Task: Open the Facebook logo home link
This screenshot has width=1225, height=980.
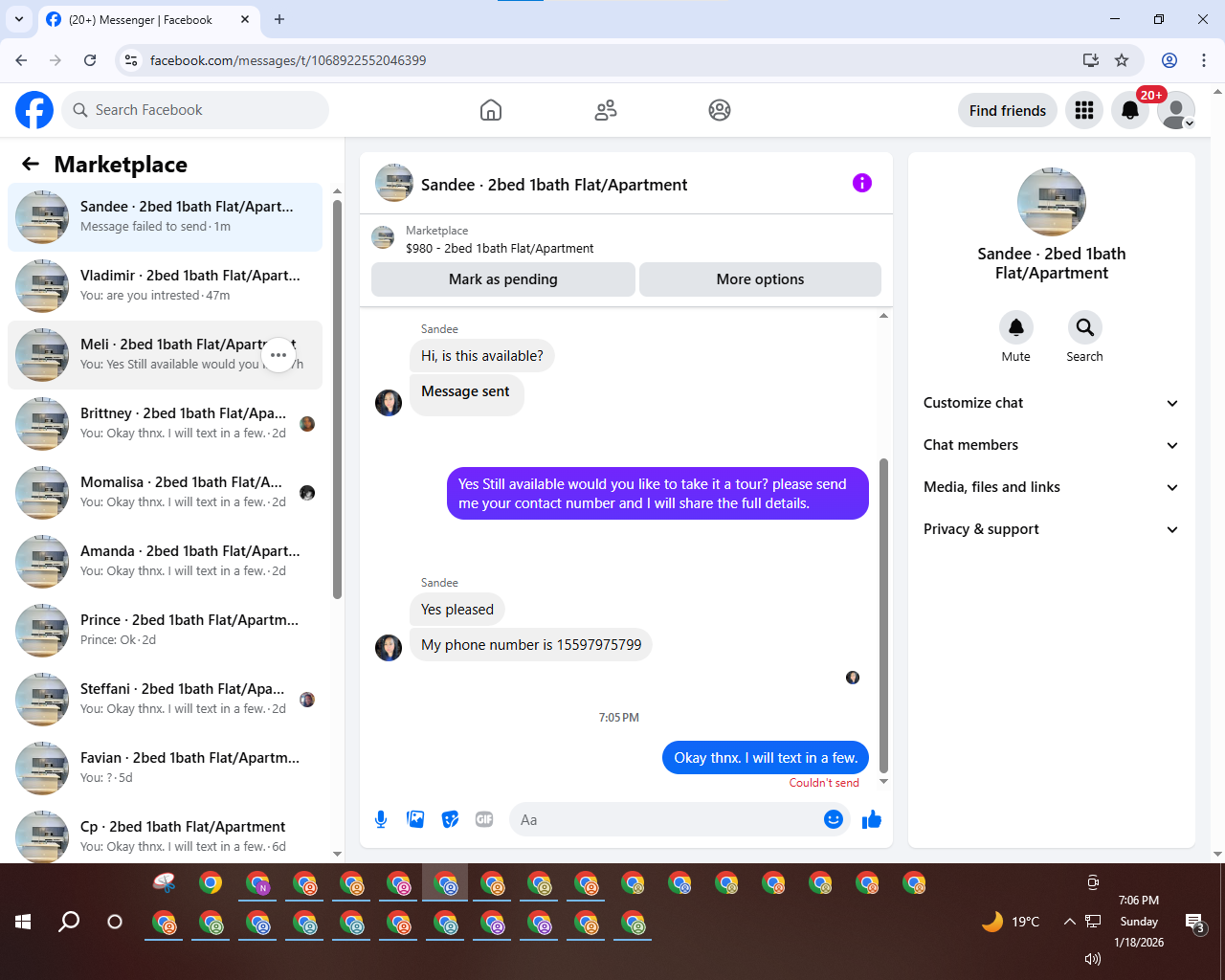Action: click(x=34, y=110)
